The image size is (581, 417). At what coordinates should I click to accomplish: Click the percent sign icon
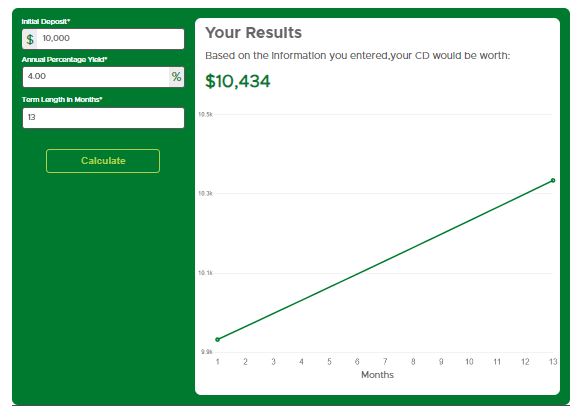[x=176, y=77]
